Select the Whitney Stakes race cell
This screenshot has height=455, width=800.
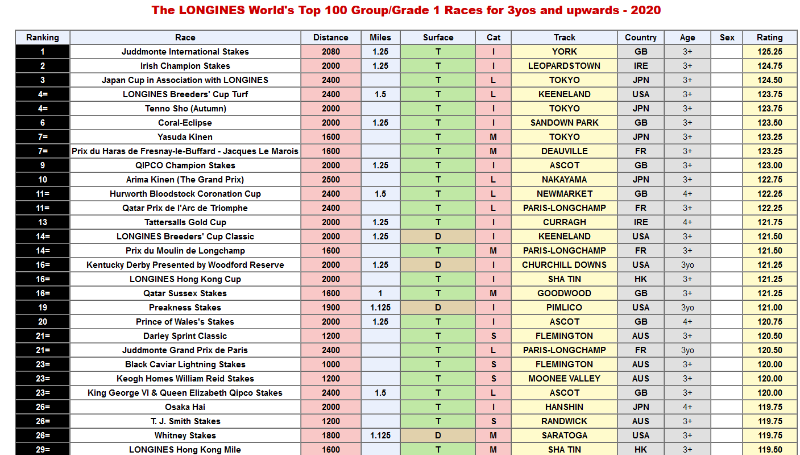tap(185, 436)
